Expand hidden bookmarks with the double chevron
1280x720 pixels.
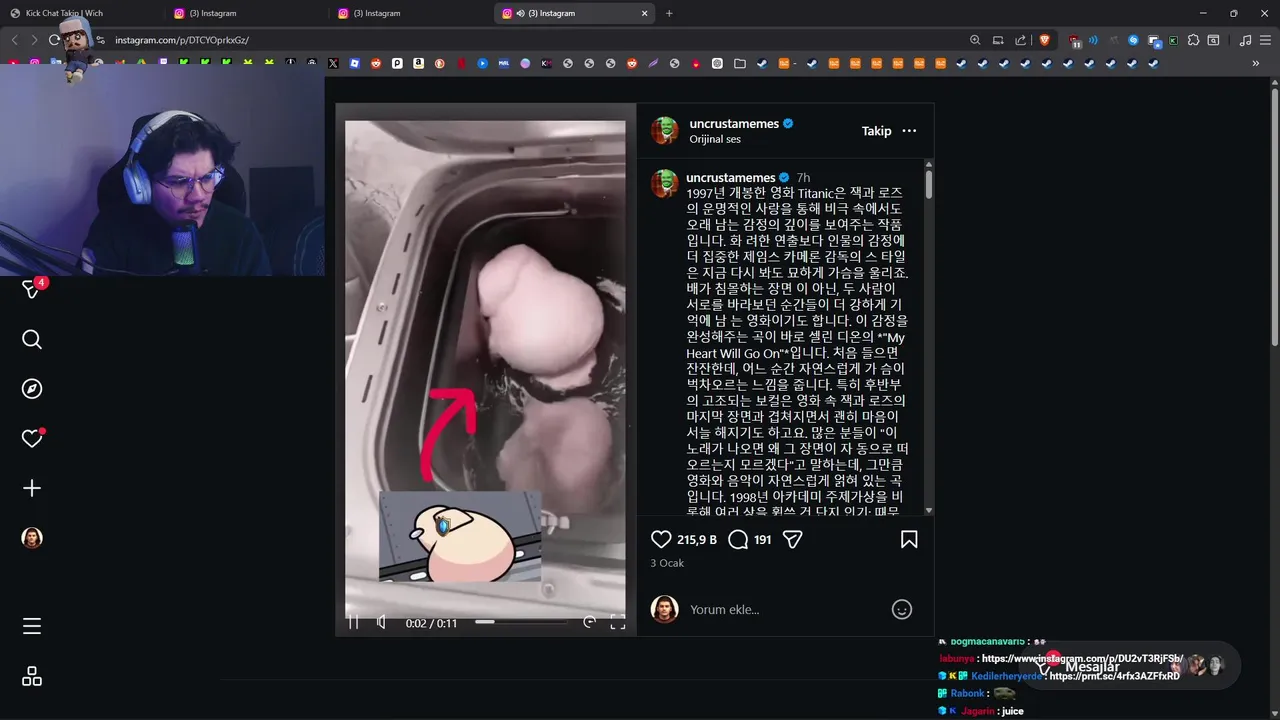(1255, 63)
